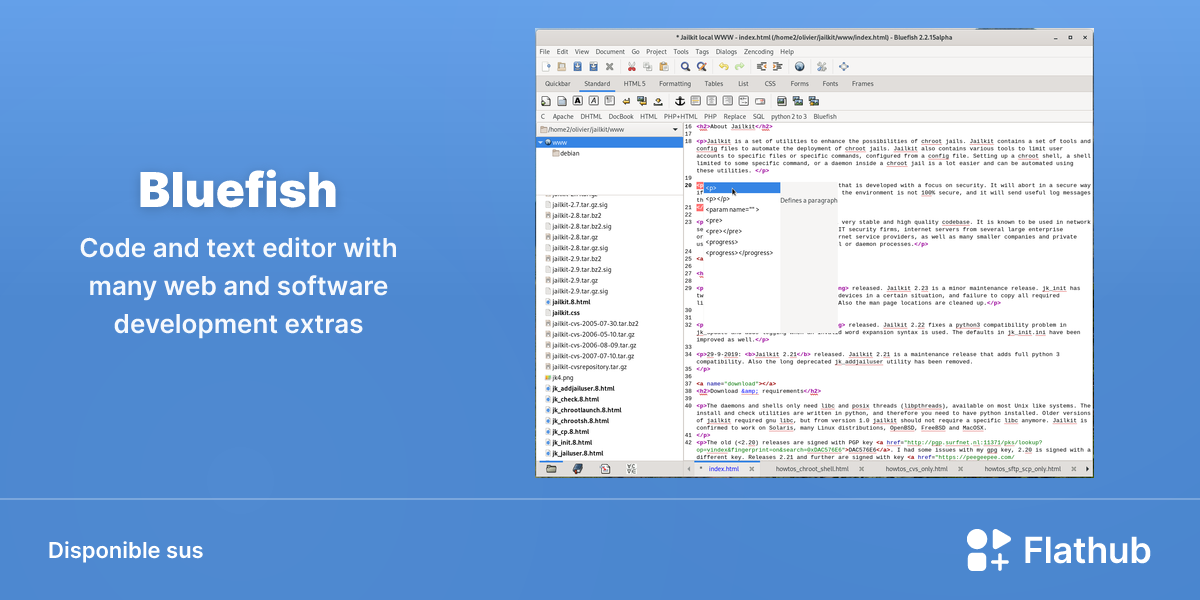Click the Cut scissors icon
The image size is (1200, 600).
click(631, 67)
